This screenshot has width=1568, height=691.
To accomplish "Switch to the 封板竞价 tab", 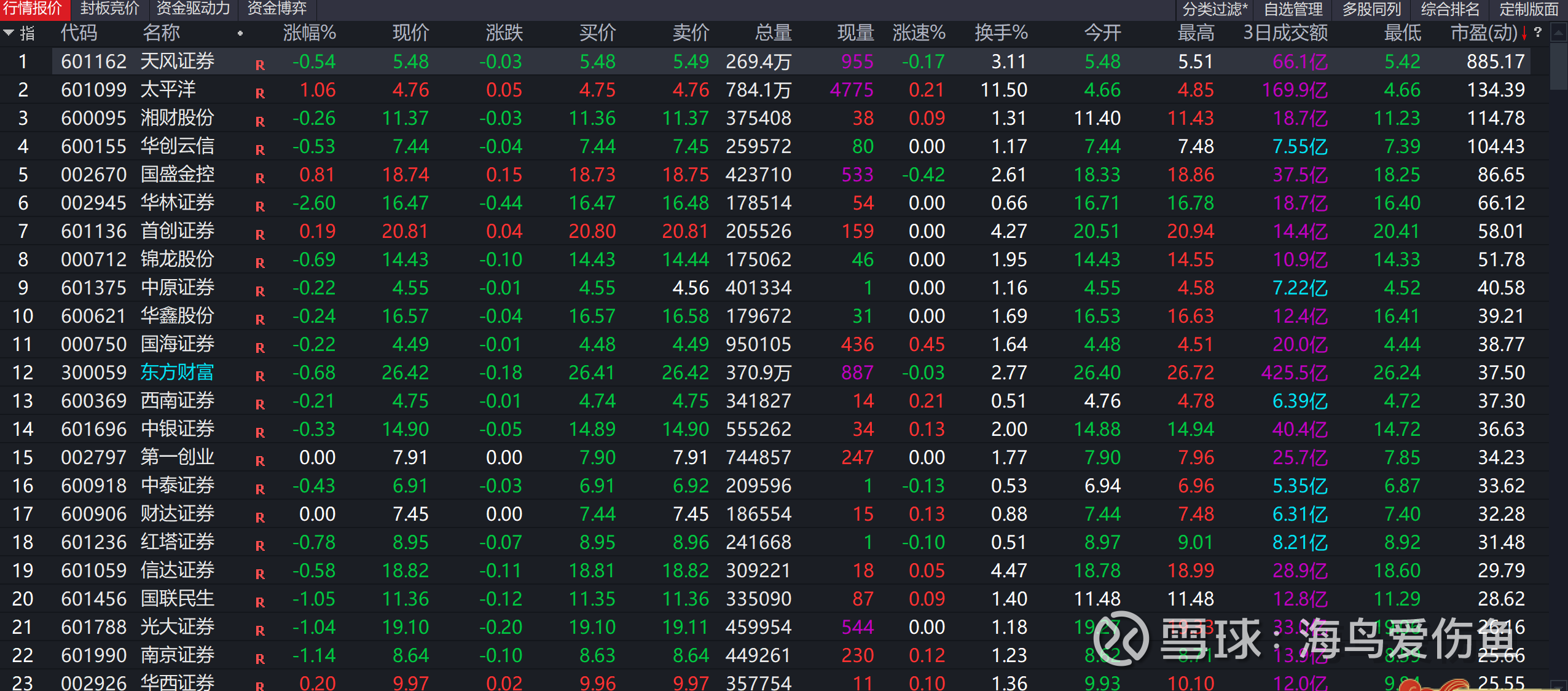I will tap(109, 9).
